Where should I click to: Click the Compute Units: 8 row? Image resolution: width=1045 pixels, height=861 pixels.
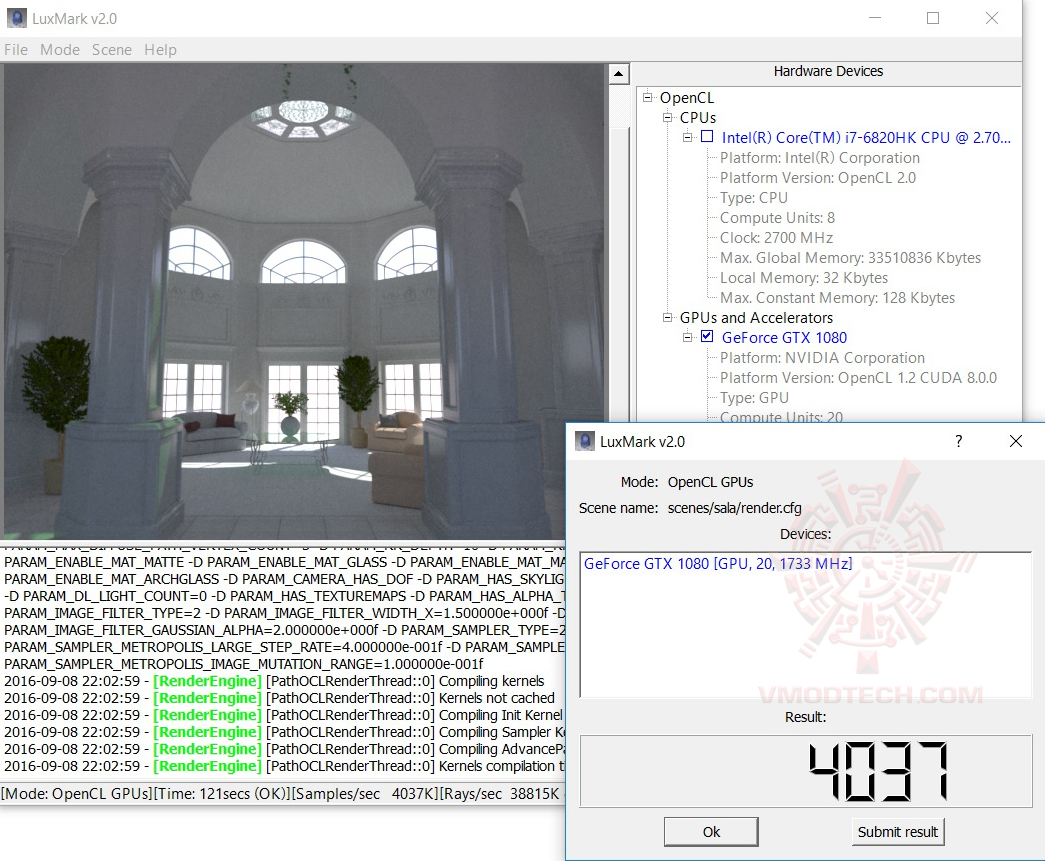pos(777,218)
